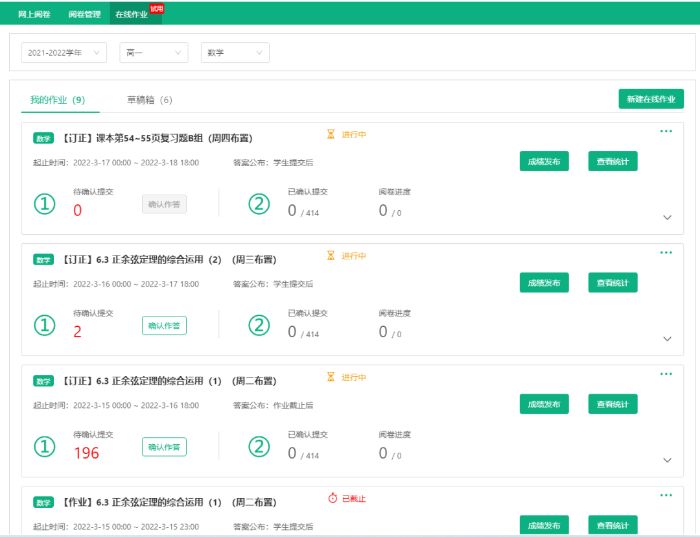Click step ① circle in 6.3 综合运用 (2) card
Image resolution: width=700 pixels, height=537 pixels.
(45, 325)
